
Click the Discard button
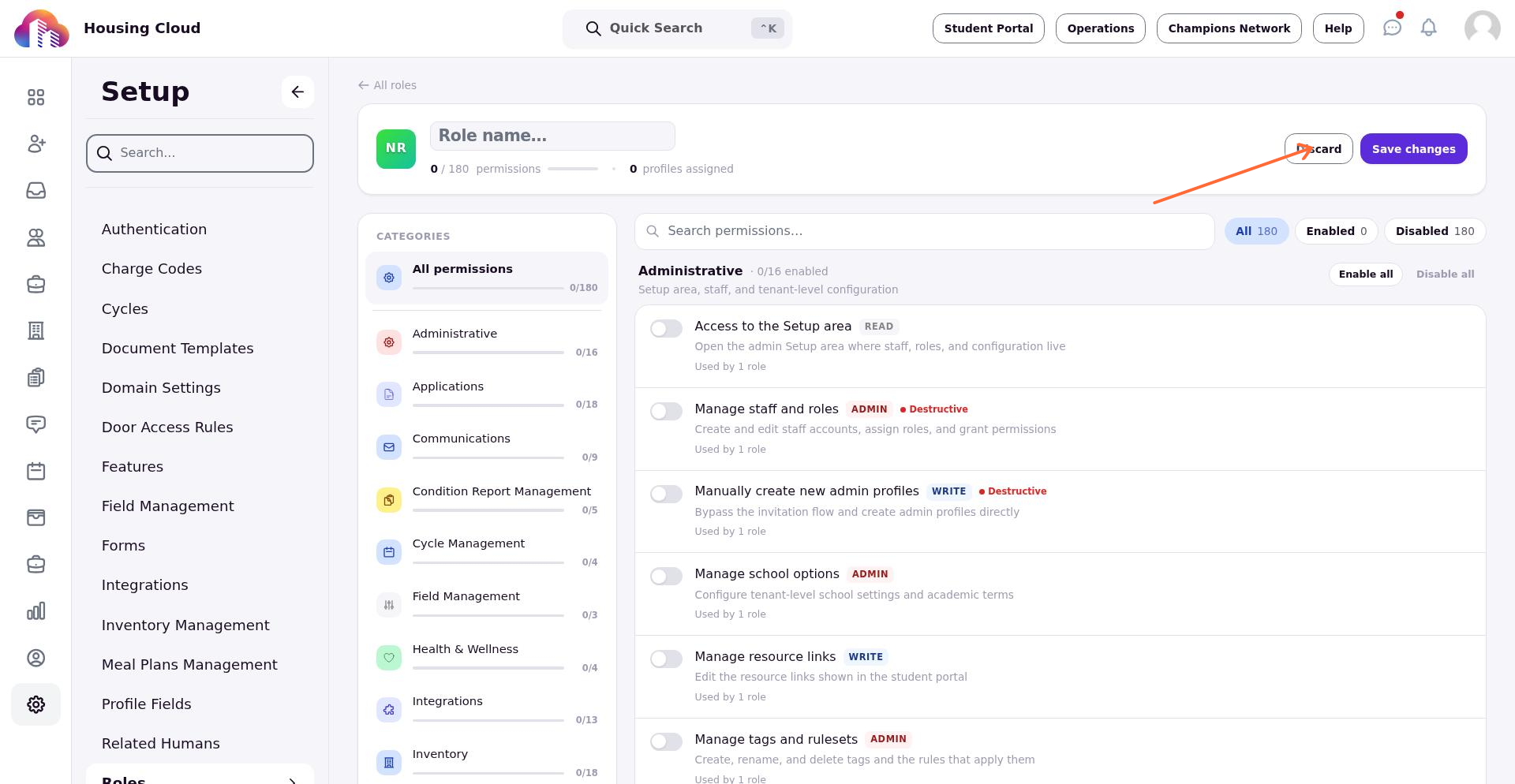coord(1319,149)
